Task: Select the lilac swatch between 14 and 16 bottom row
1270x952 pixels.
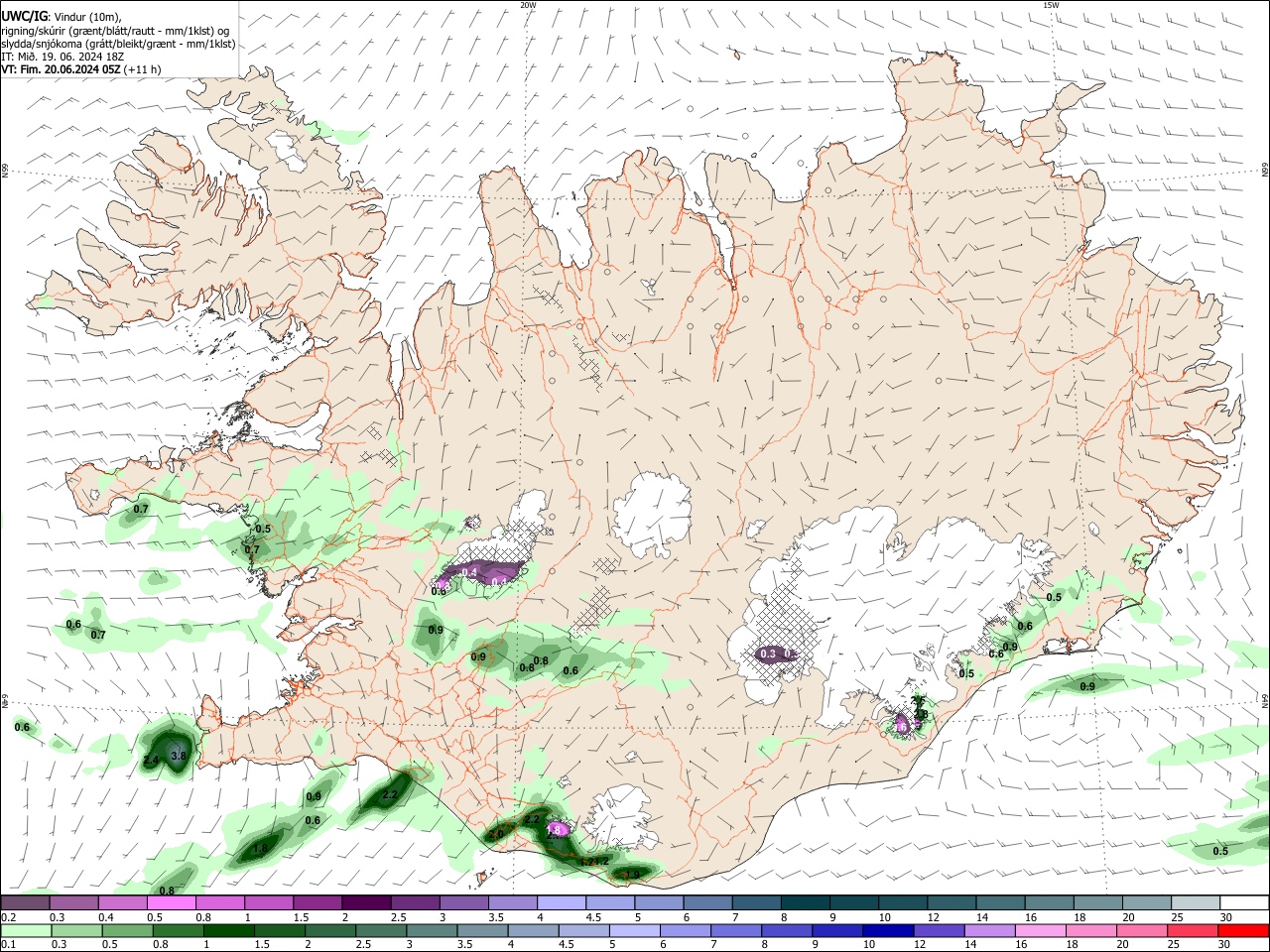Action: 988,930
